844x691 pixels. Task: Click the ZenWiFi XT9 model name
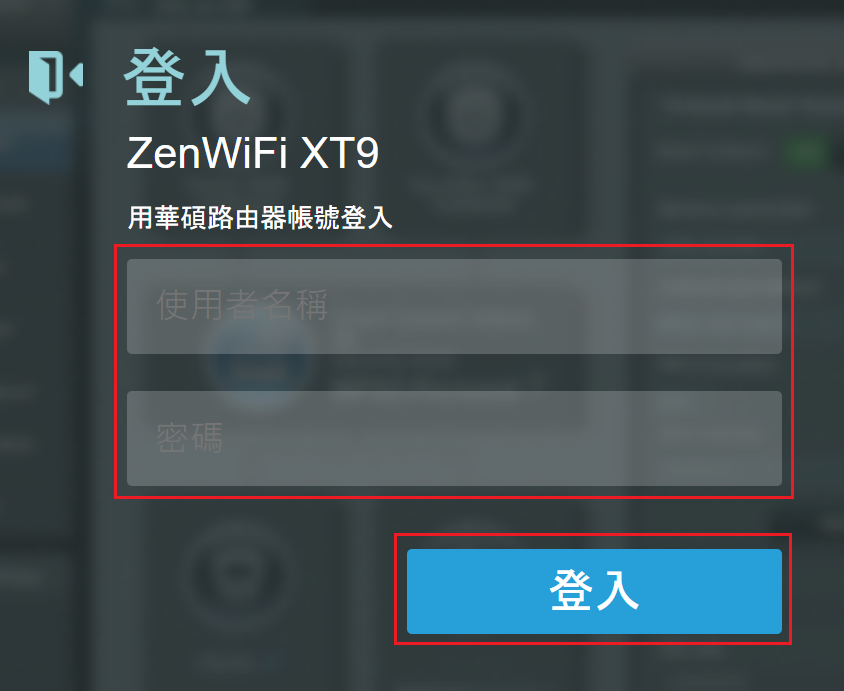pyautogui.click(x=252, y=153)
